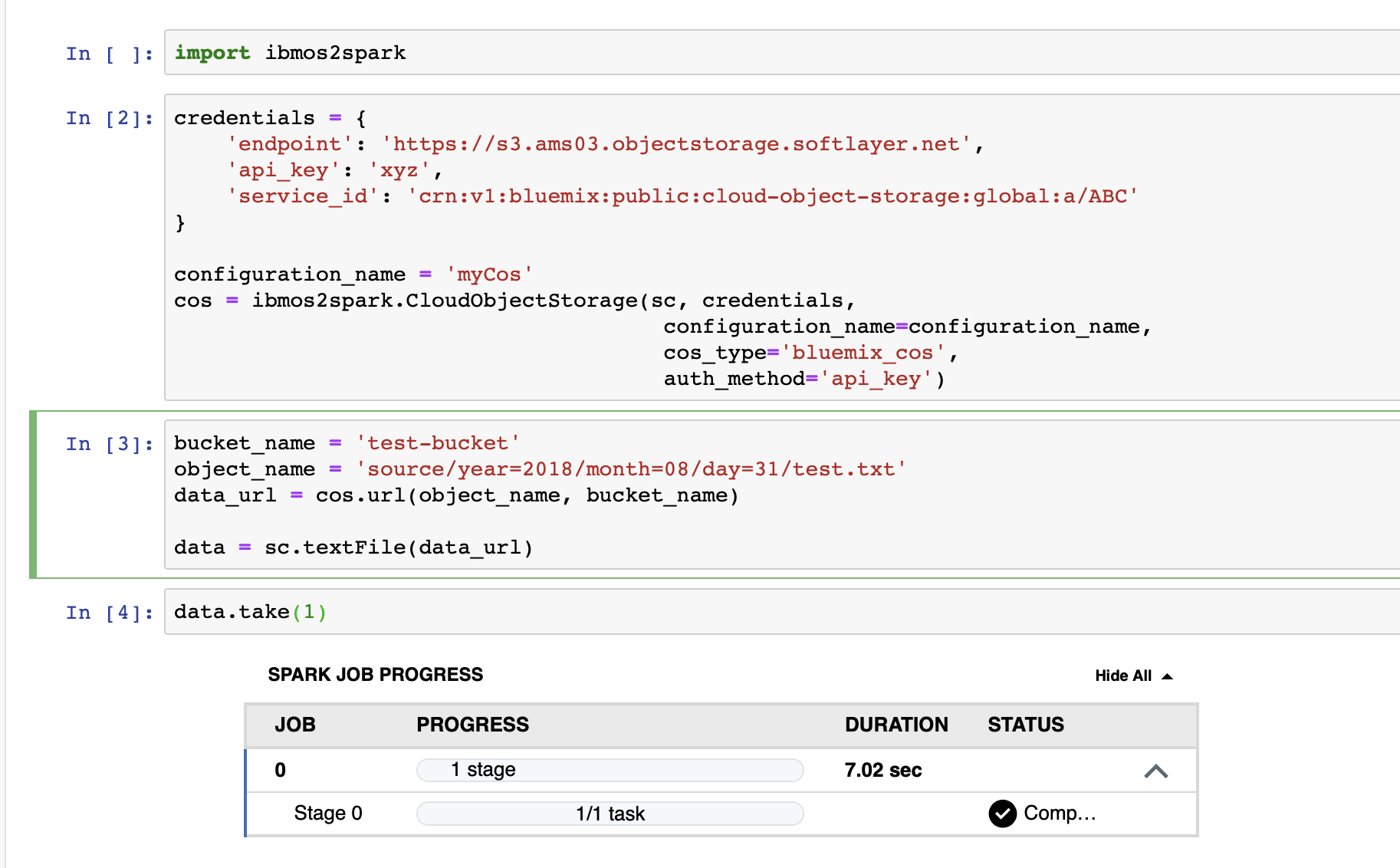
Task: Click the 'myCos' string value
Action: coord(489,275)
